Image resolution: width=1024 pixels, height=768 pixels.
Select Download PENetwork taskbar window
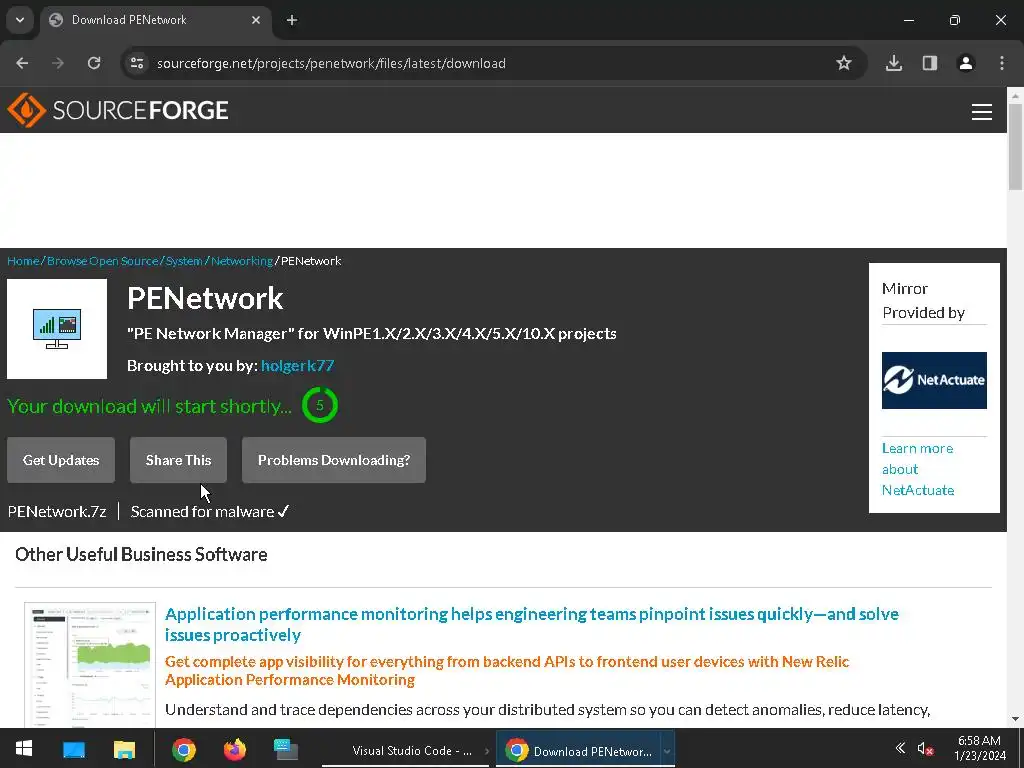coord(579,750)
